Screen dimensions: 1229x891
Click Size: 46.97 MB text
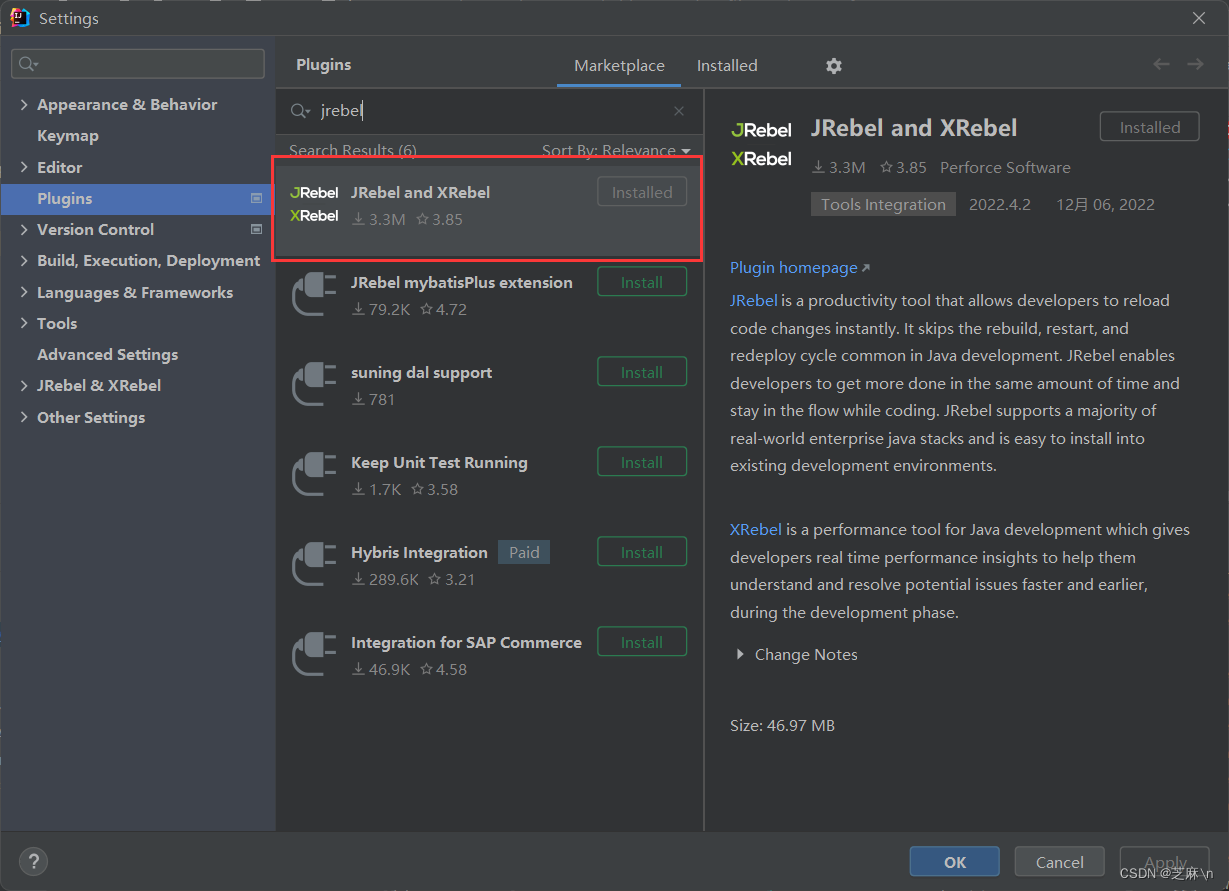[x=782, y=725]
